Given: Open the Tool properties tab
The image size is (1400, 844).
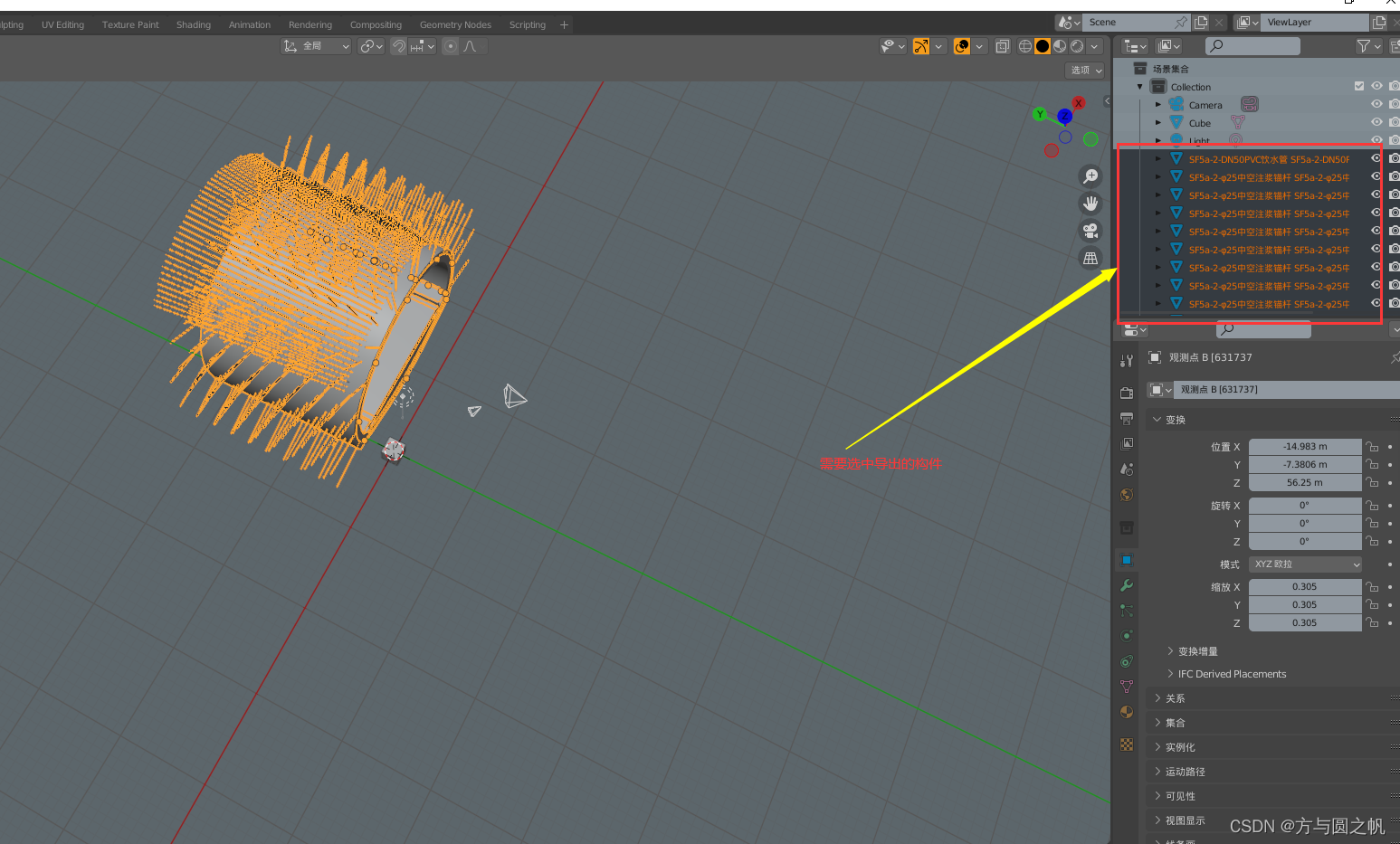Looking at the screenshot, I should (x=1127, y=361).
